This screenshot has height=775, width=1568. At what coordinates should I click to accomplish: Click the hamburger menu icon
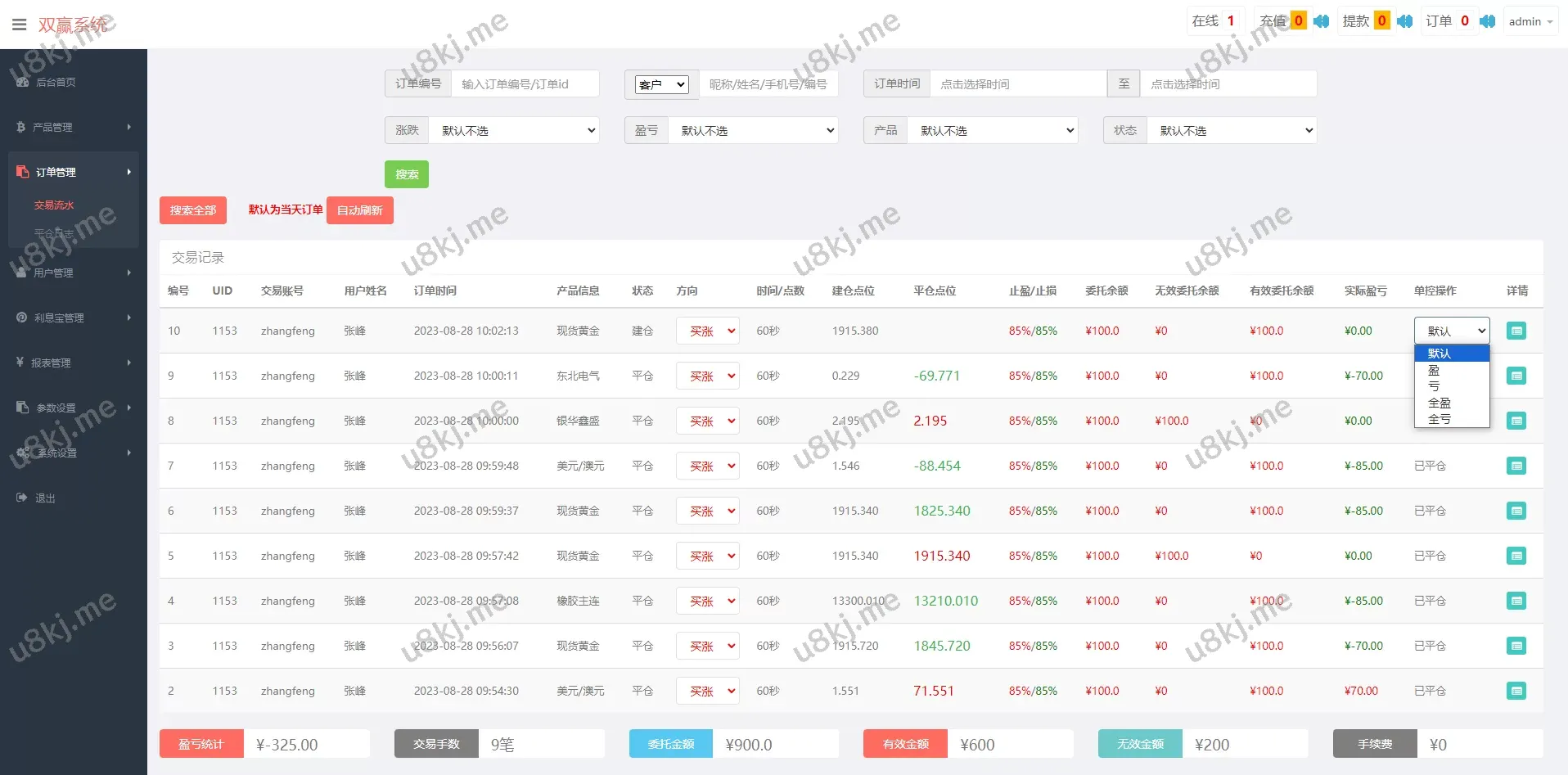[19, 25]
